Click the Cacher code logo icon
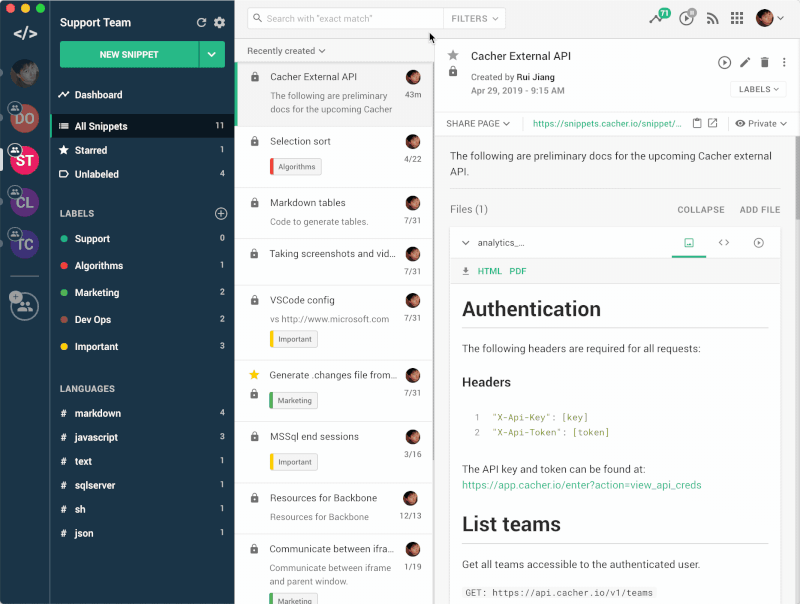Screen dimensions: 800x604 tap(25, 34)
